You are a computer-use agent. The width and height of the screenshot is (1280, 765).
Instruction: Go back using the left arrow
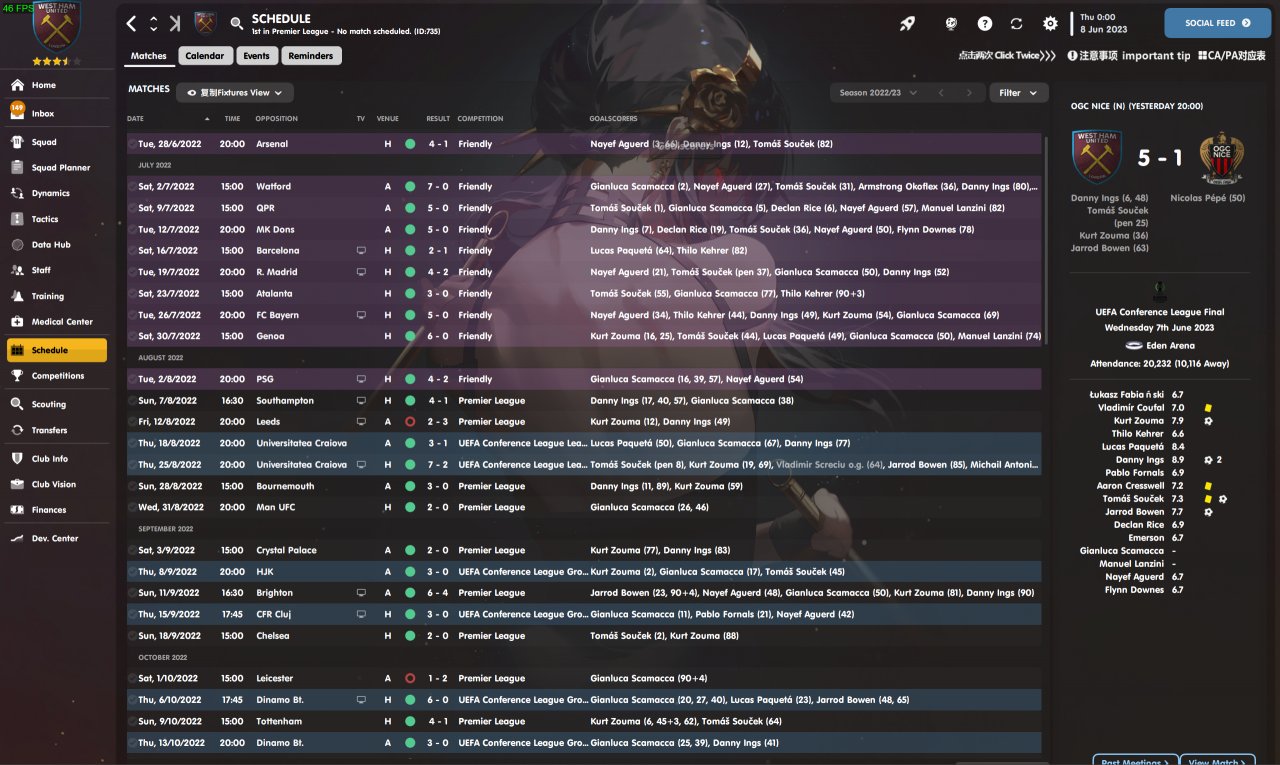tap(132, 23)
